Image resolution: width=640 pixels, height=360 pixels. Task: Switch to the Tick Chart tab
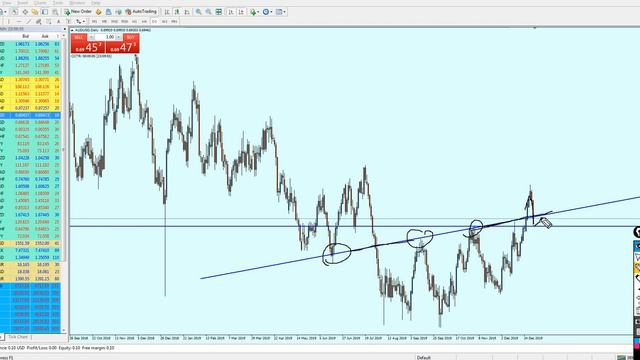[x=18, y=337]
